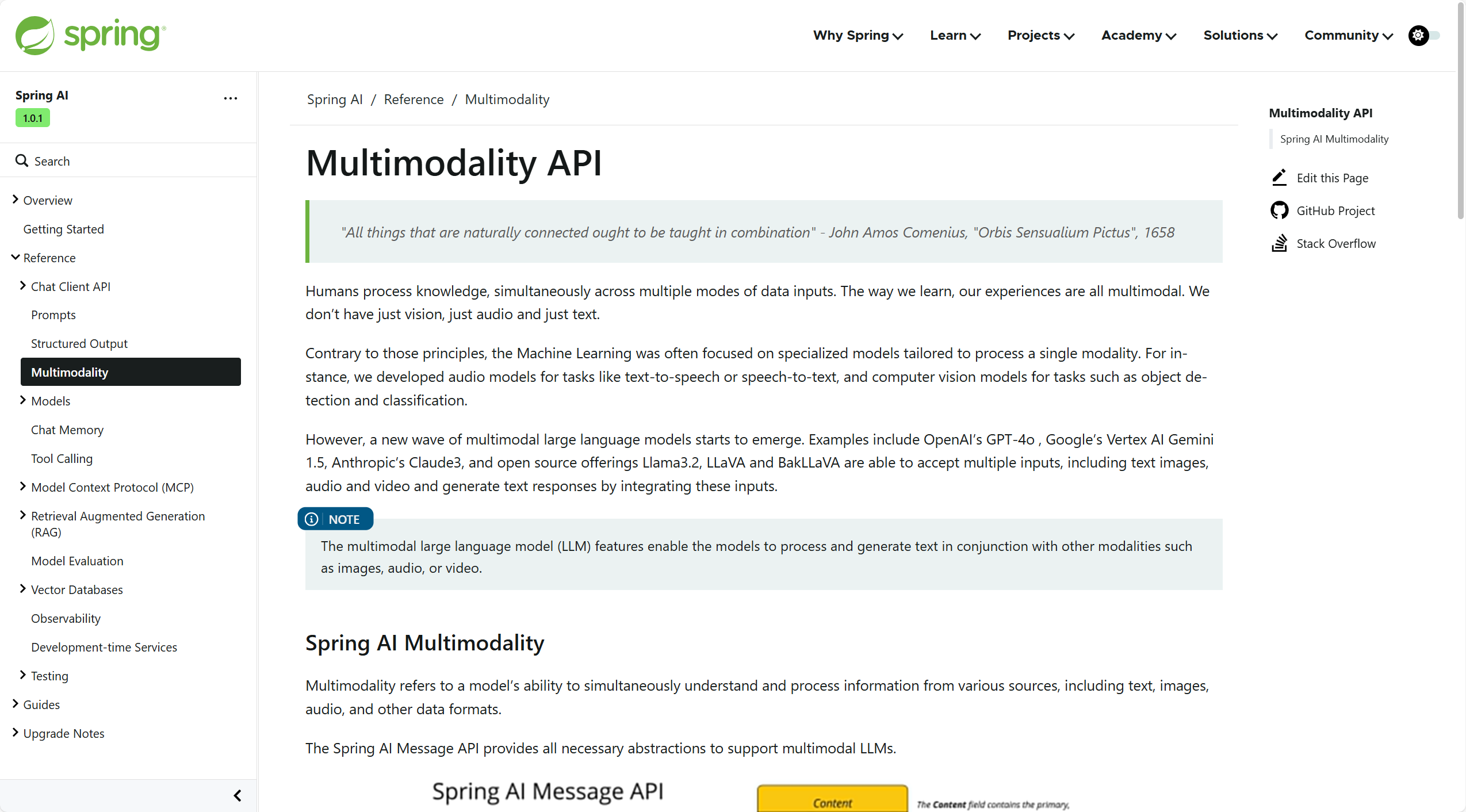Click the Upgrade Notes sidebar label
1466x812 pixels.
coord(64,733)
